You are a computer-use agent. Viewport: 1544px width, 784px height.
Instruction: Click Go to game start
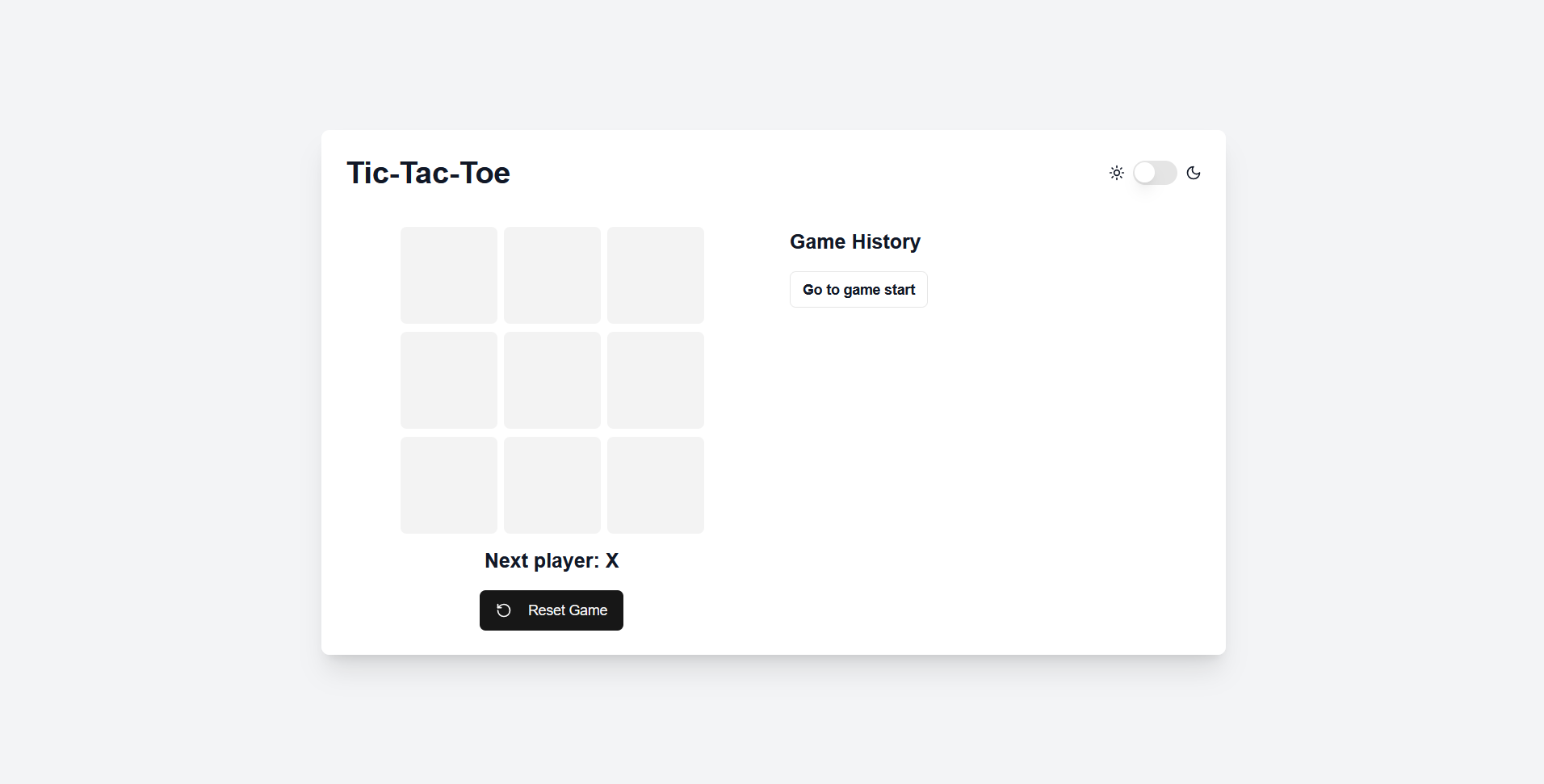858,289
